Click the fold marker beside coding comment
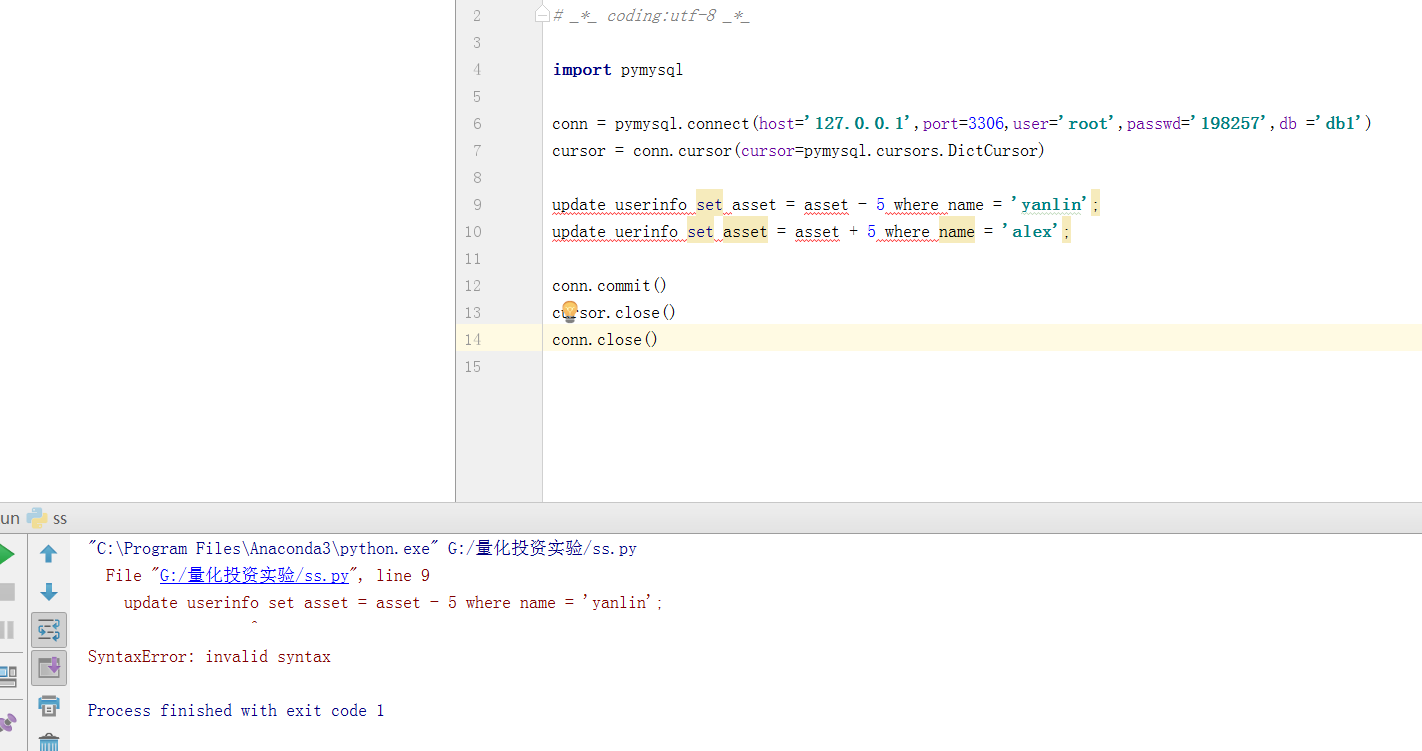1422x751 pixels. (543, 16)
